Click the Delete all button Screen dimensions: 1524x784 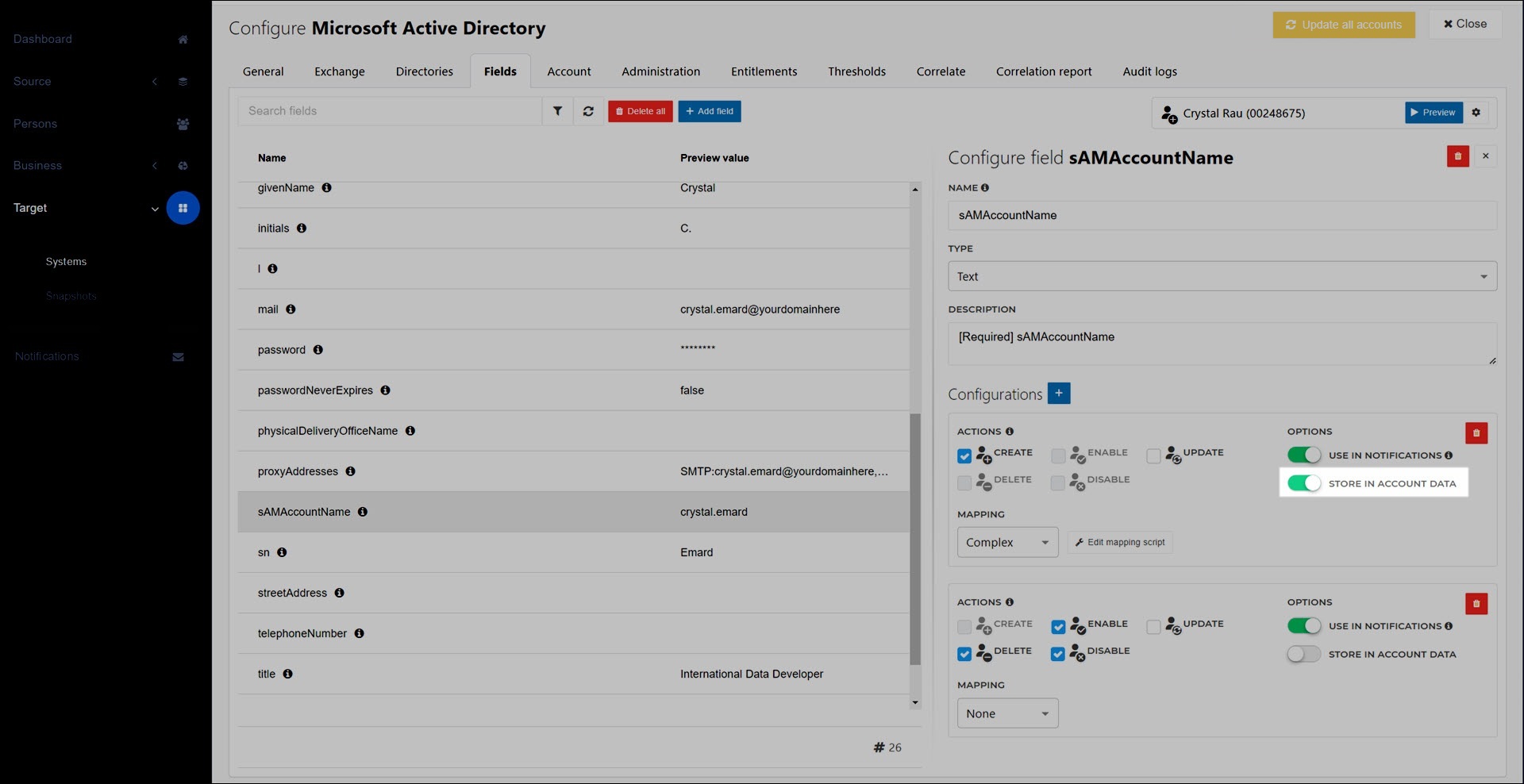click(x=640, y=111)
